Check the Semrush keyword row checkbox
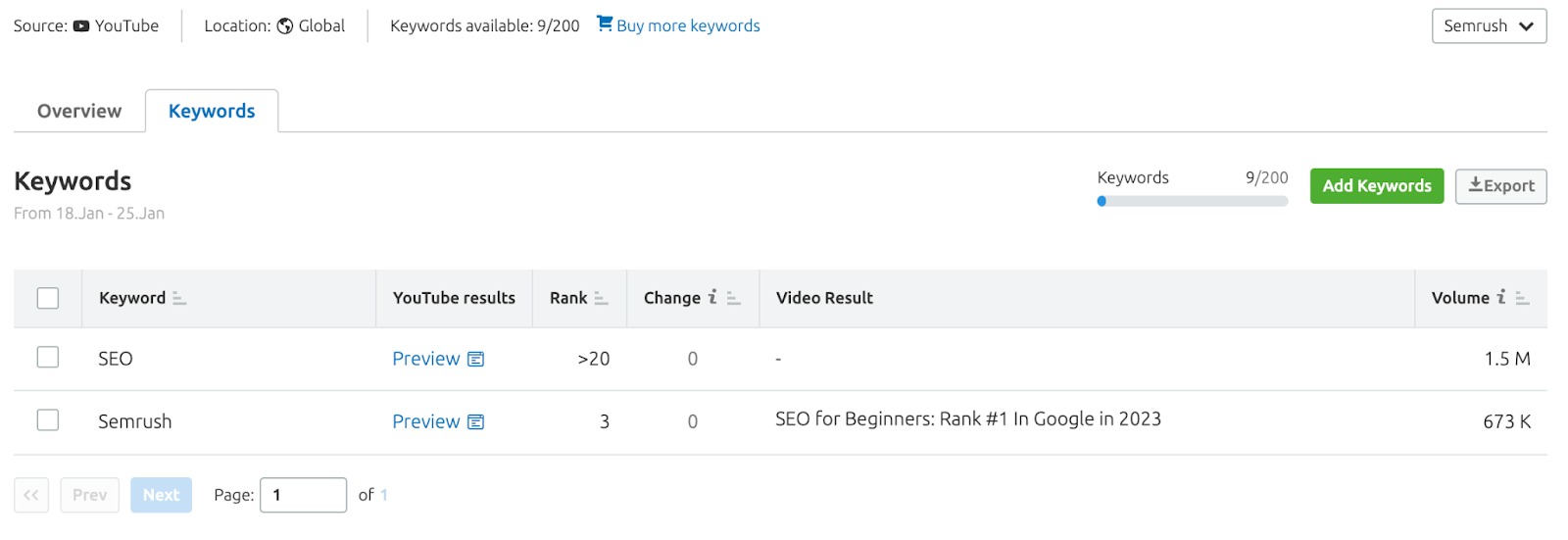Viewport: 1568px width, 540px height. (x=48, y=420)
